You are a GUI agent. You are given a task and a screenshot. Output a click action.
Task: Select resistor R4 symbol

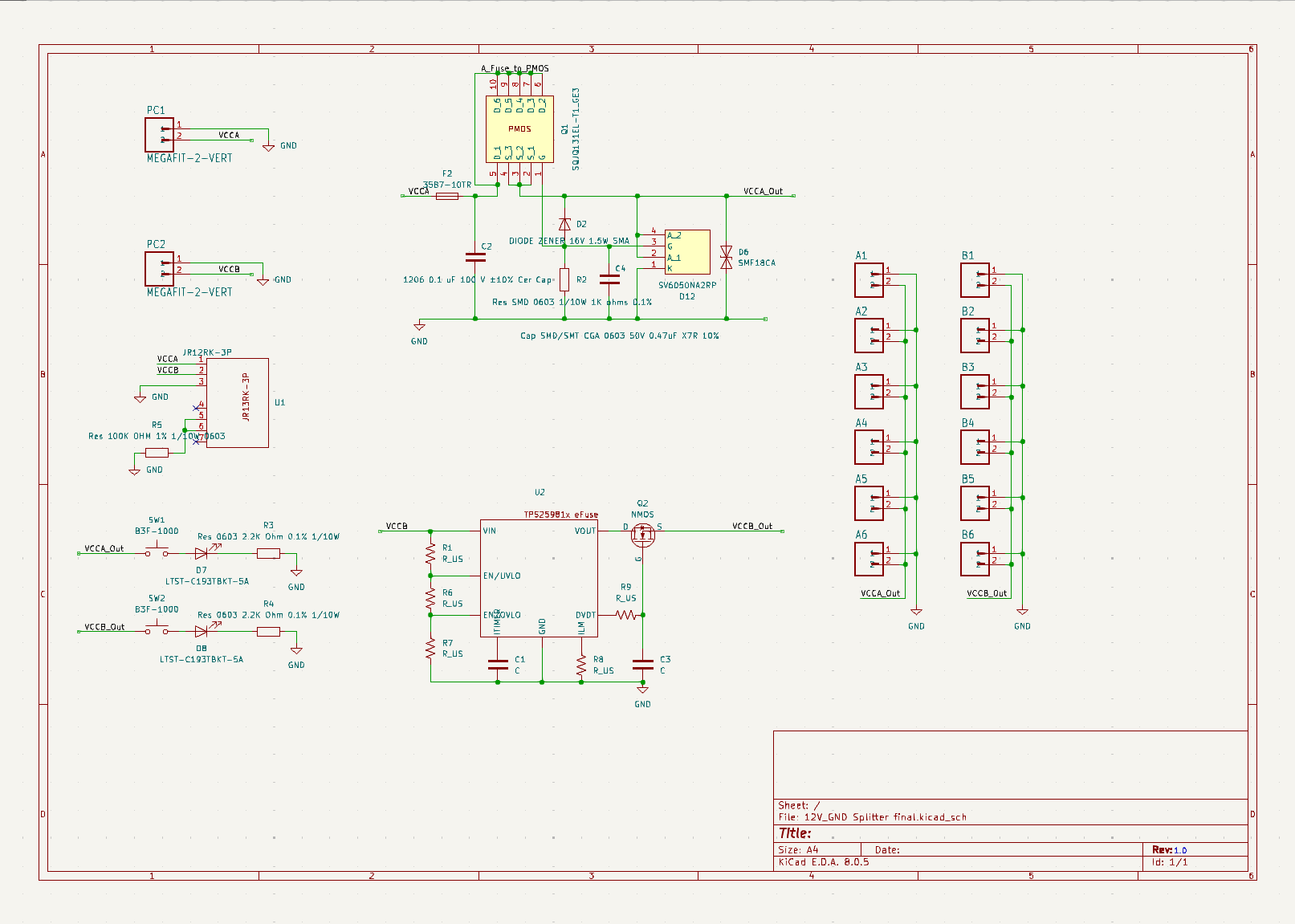tap(268, 632)
